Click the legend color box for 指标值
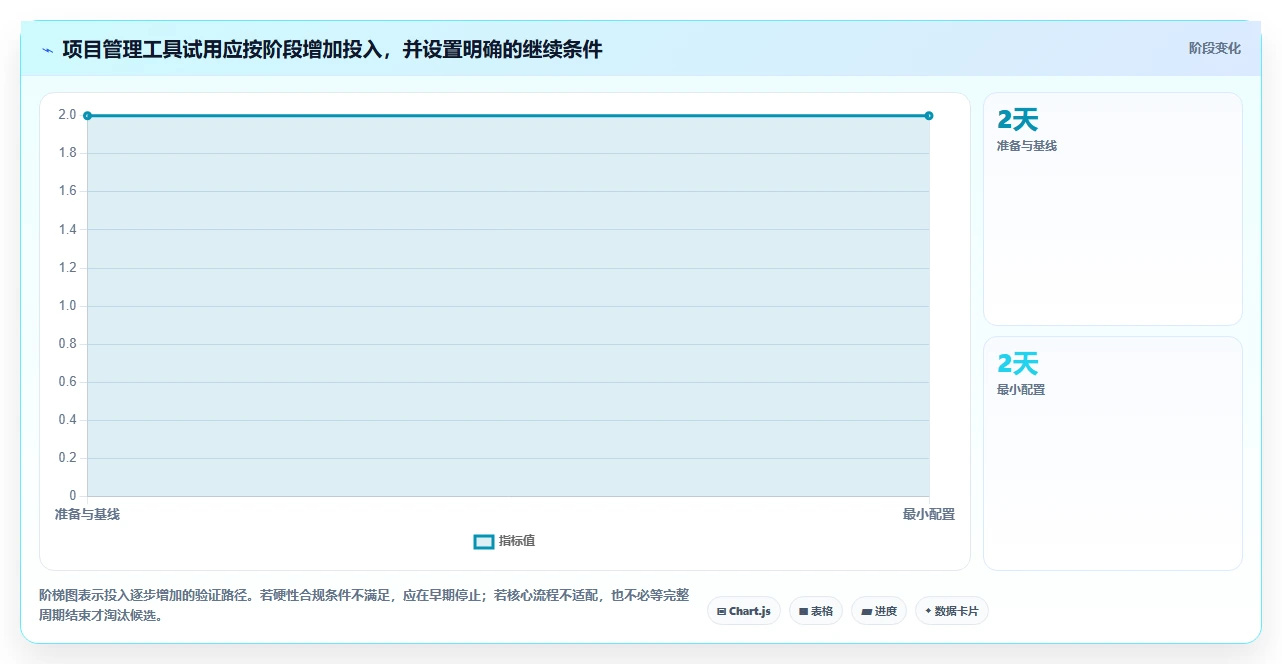 pyautogui.click(x=484, y=541)
